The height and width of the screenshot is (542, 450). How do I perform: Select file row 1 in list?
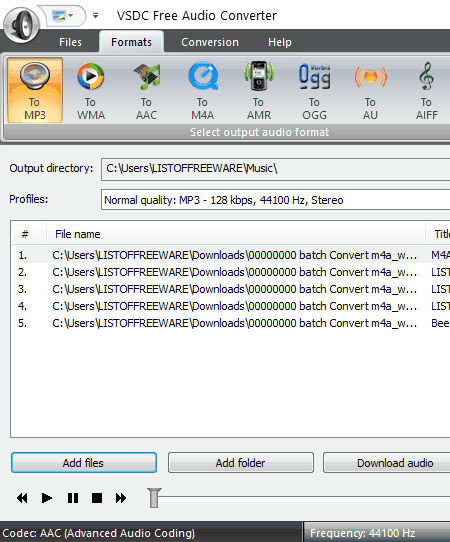(x=233, y=255)
